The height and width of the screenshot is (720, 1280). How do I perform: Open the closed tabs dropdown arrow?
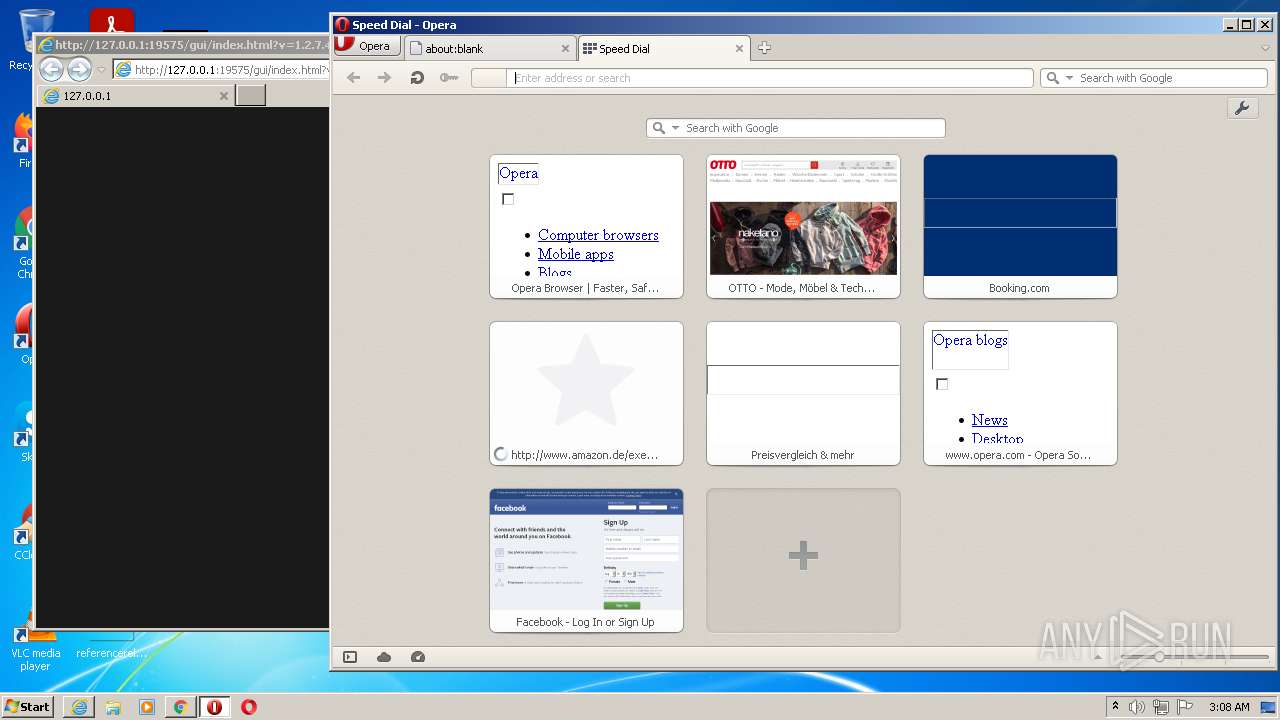1264,48
